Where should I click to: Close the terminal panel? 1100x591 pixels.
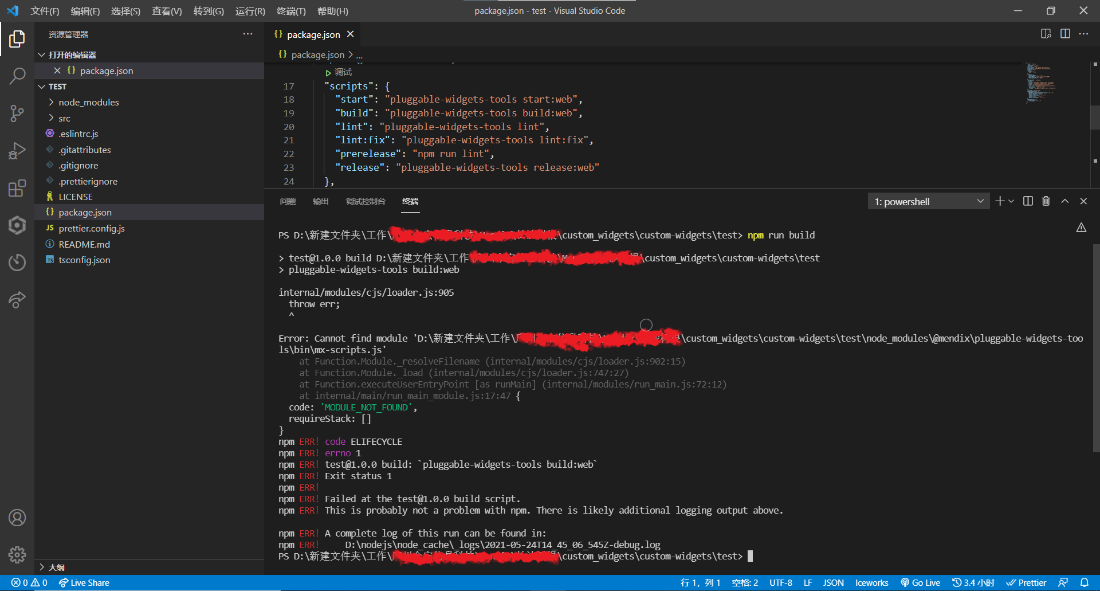[x=1084, y=201]
